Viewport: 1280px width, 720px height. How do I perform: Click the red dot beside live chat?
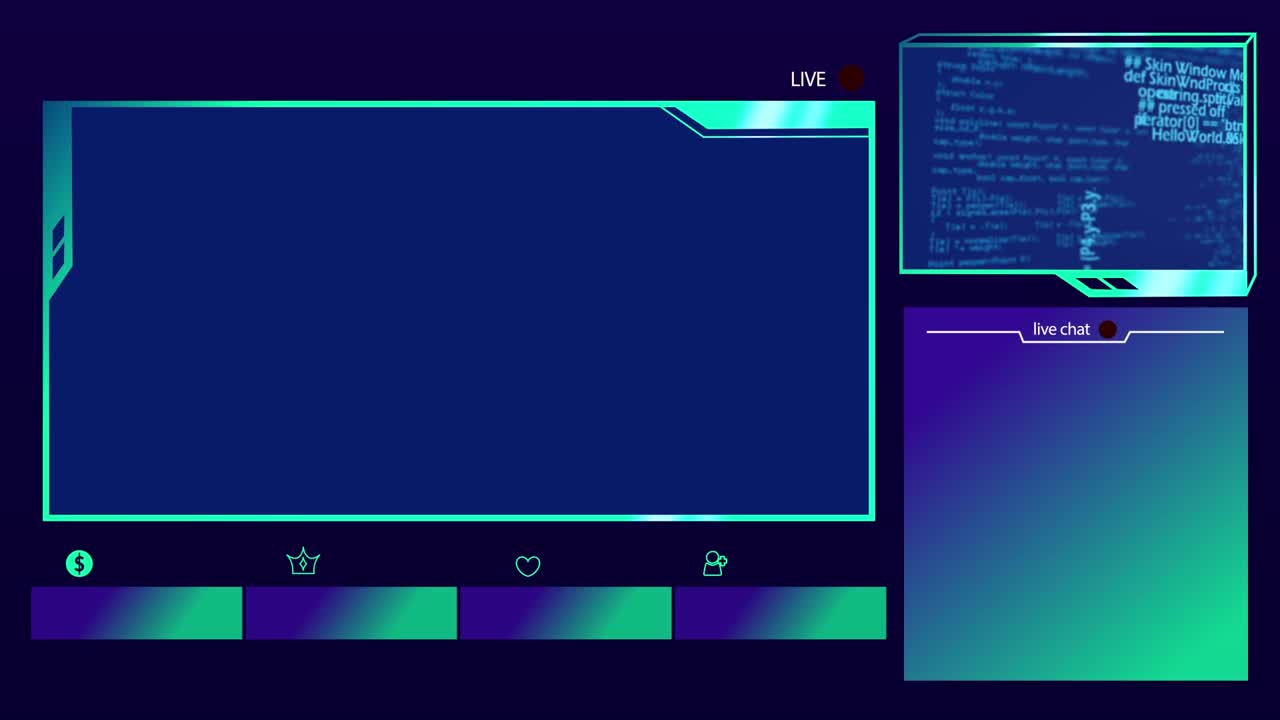pyautogui.click(x=1108, y=329)
